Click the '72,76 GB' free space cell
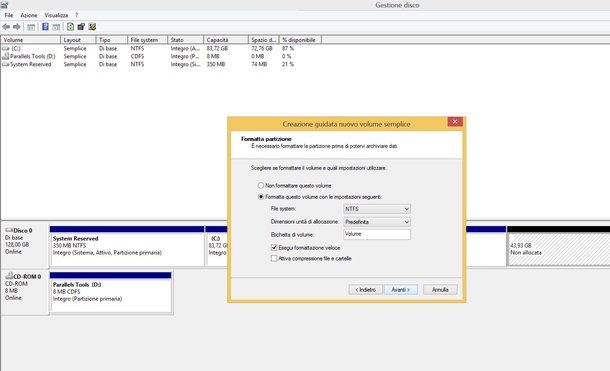This screenshot has height=371, width=610. (262, 49)
